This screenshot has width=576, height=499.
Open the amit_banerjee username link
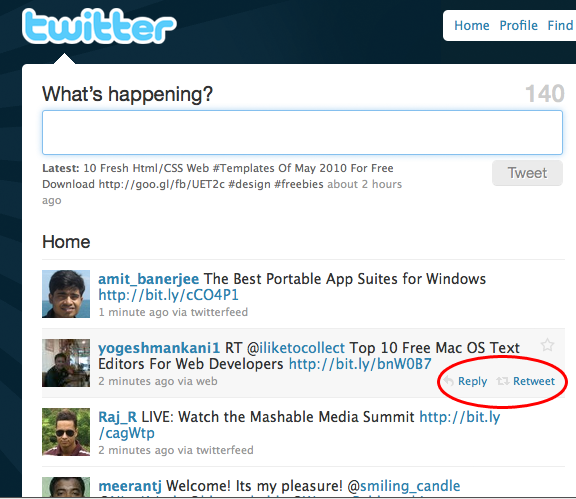(148, 279)
